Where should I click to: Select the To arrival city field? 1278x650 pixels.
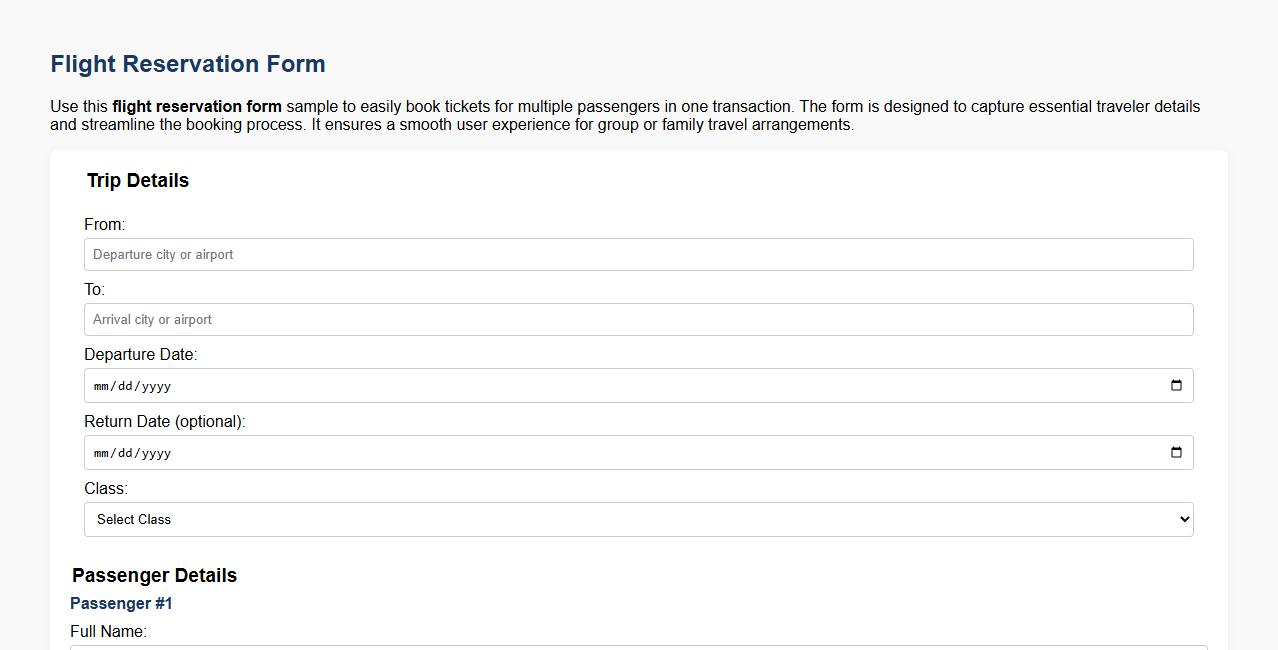(x=638, y=319)
